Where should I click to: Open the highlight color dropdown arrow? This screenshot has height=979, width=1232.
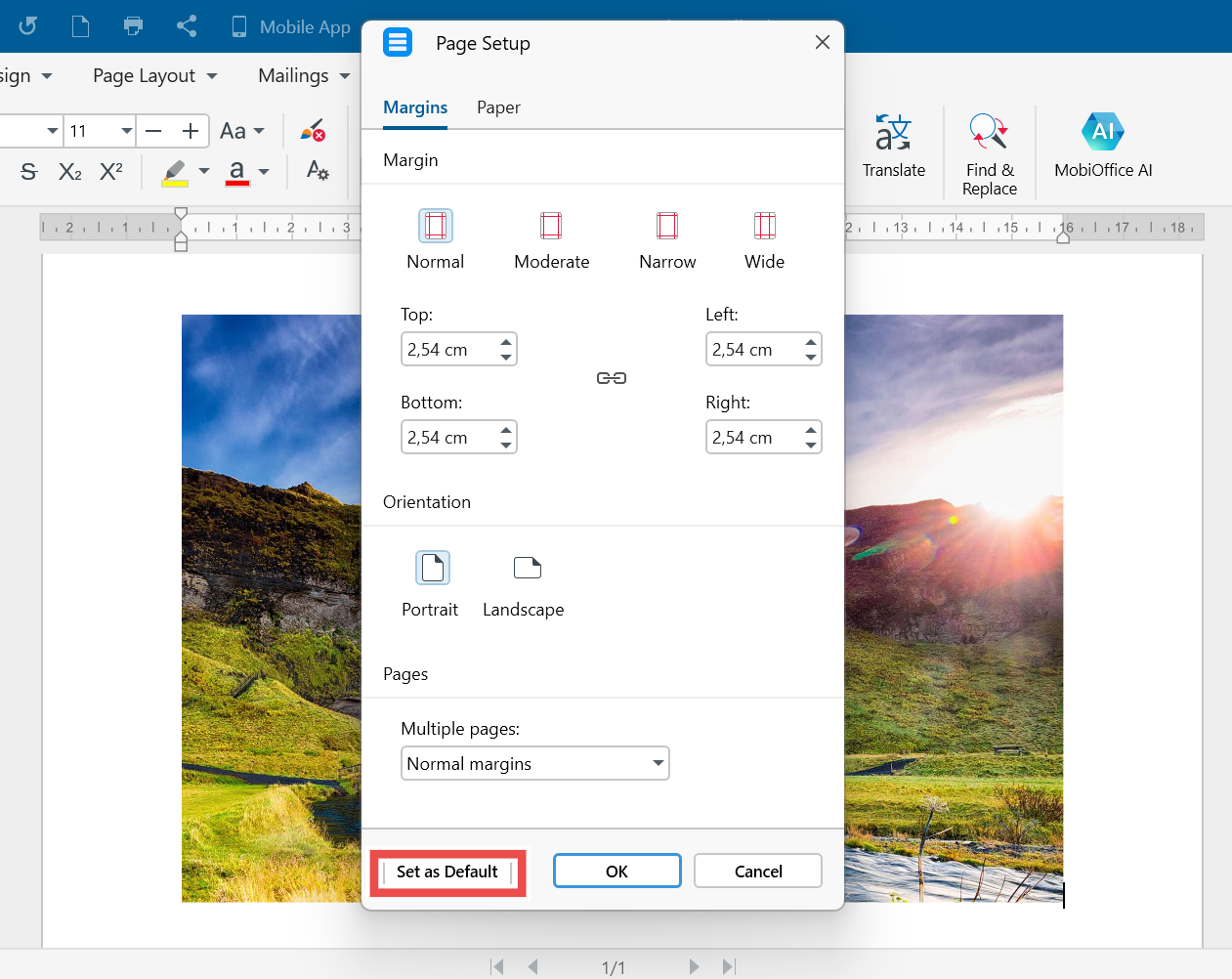coord(203,172)
